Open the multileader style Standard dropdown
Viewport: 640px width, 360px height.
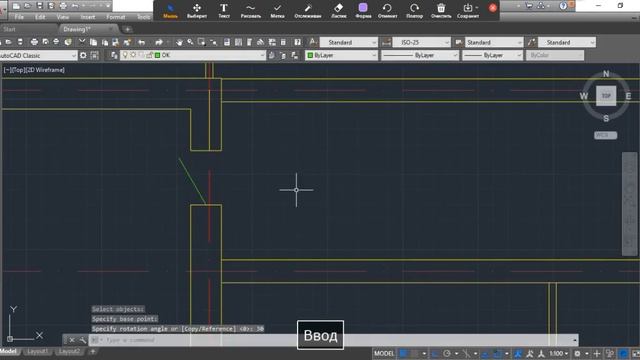click(567, 42)
